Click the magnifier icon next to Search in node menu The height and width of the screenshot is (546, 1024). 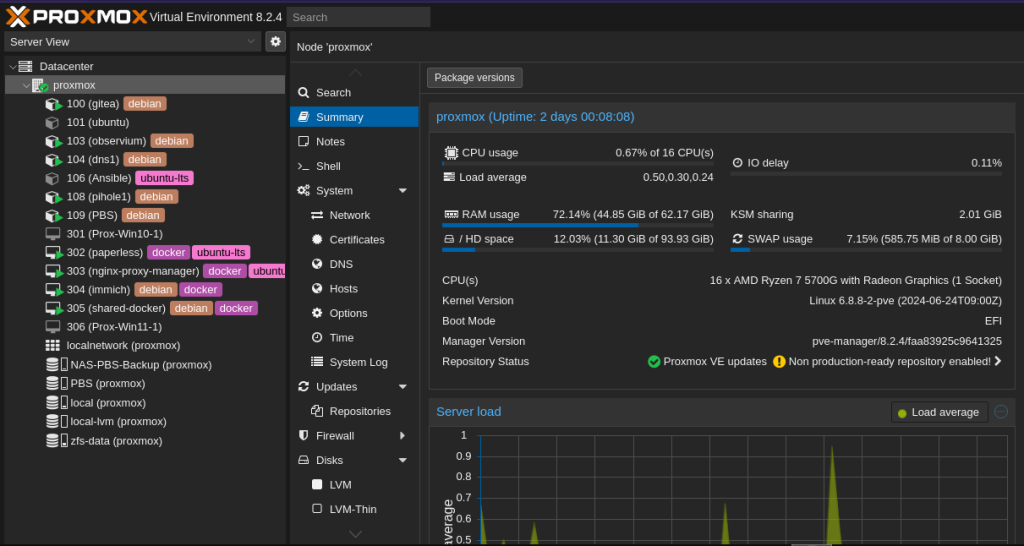pyautogui.click(x=303, y=93)
